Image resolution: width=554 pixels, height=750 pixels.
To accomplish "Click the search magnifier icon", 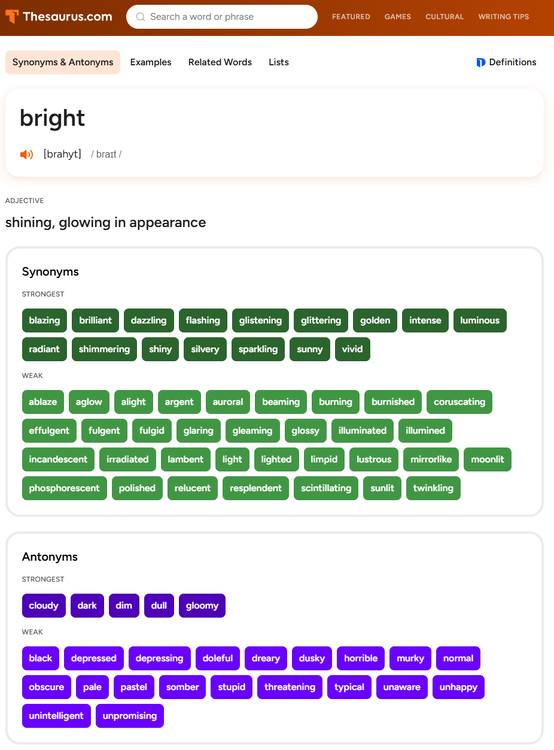I will pyautogui.click(x=140, y=17).
